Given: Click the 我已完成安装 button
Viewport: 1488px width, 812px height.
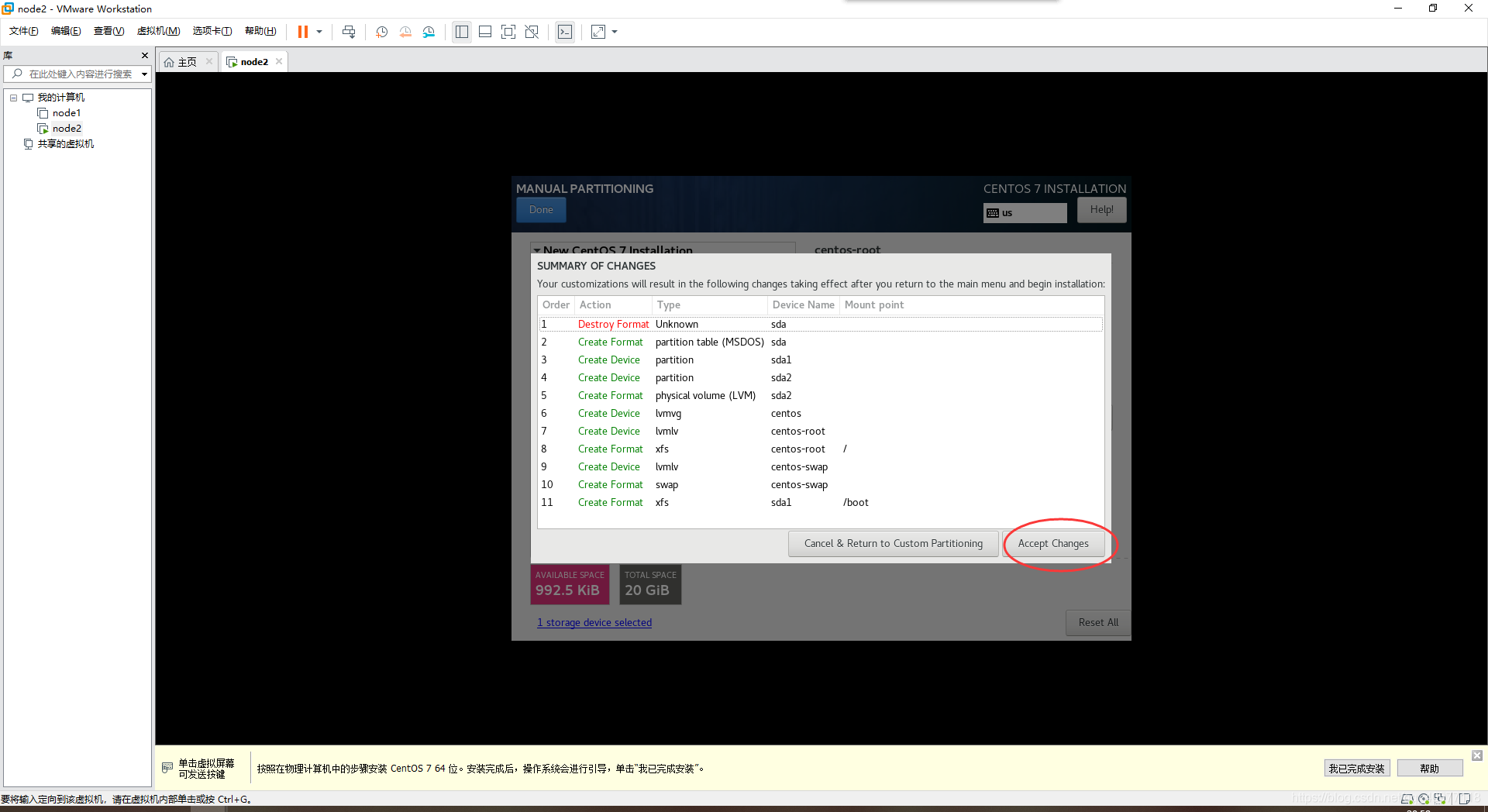Looking at the screenshot, I should (1356, 769).
